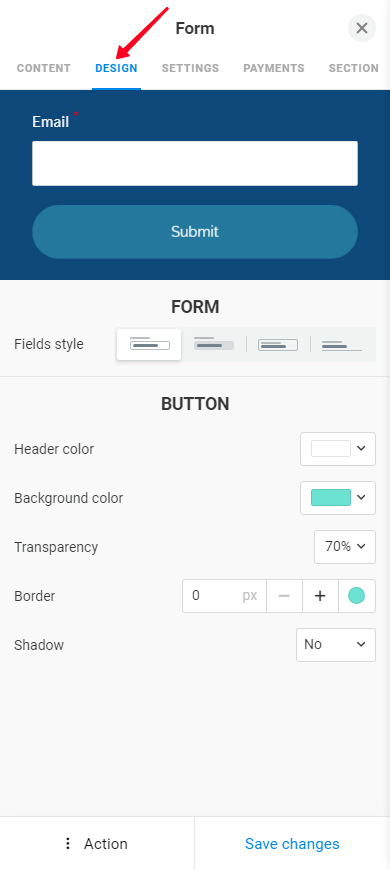Open the Transparency 70% dropdown
Screen dimensions: 390x870
click(x=345, y=547)
